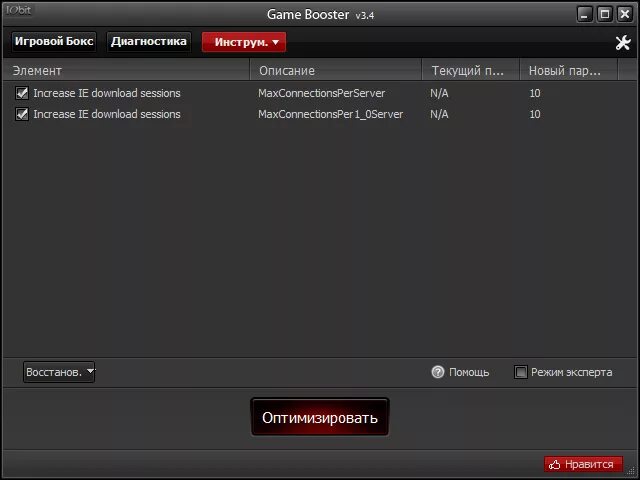Uncheck the MaxConnectionsPer1_0Server row checkbox

tap(22, 114)
